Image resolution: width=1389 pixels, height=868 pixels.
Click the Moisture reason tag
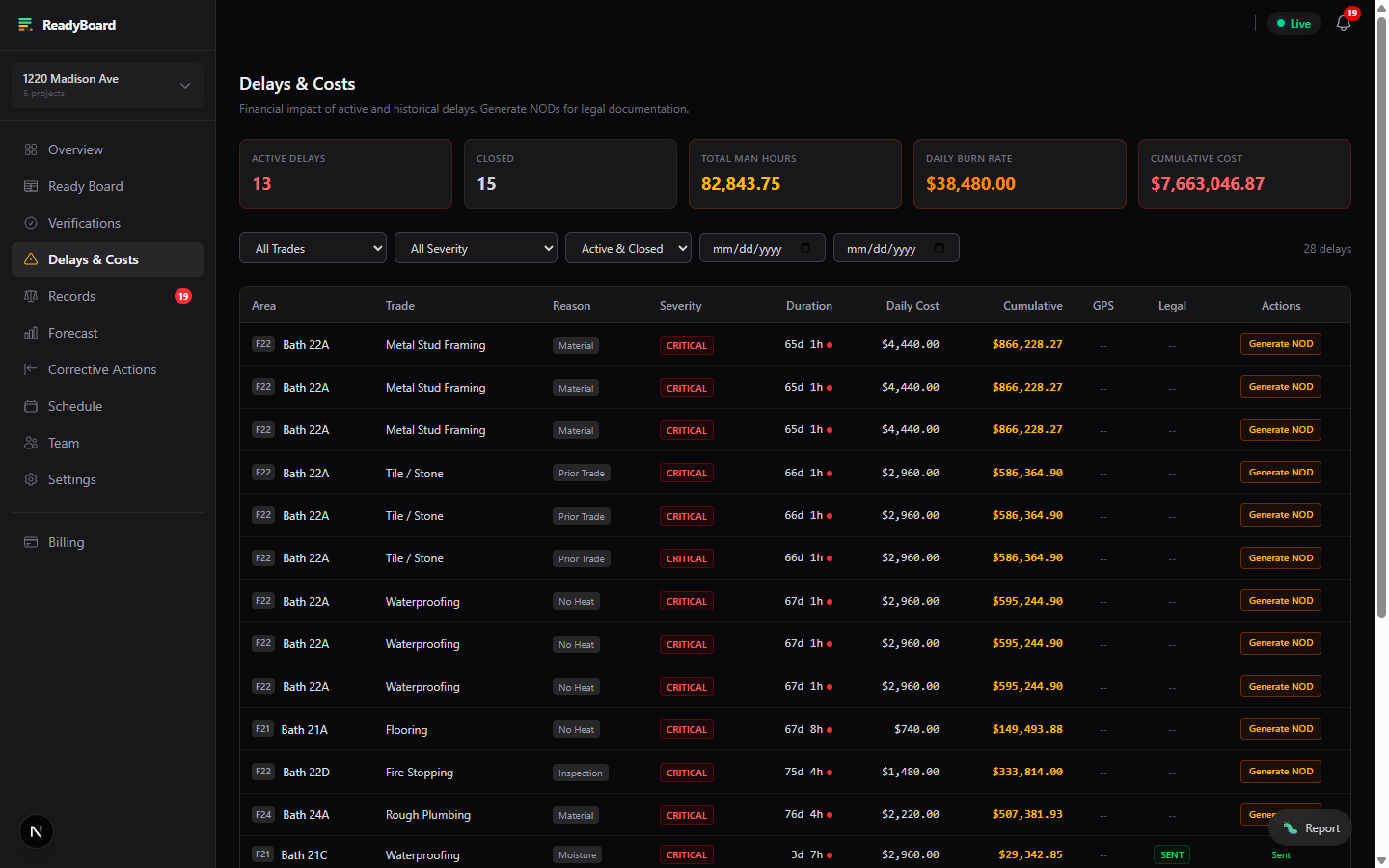[578, 855]
